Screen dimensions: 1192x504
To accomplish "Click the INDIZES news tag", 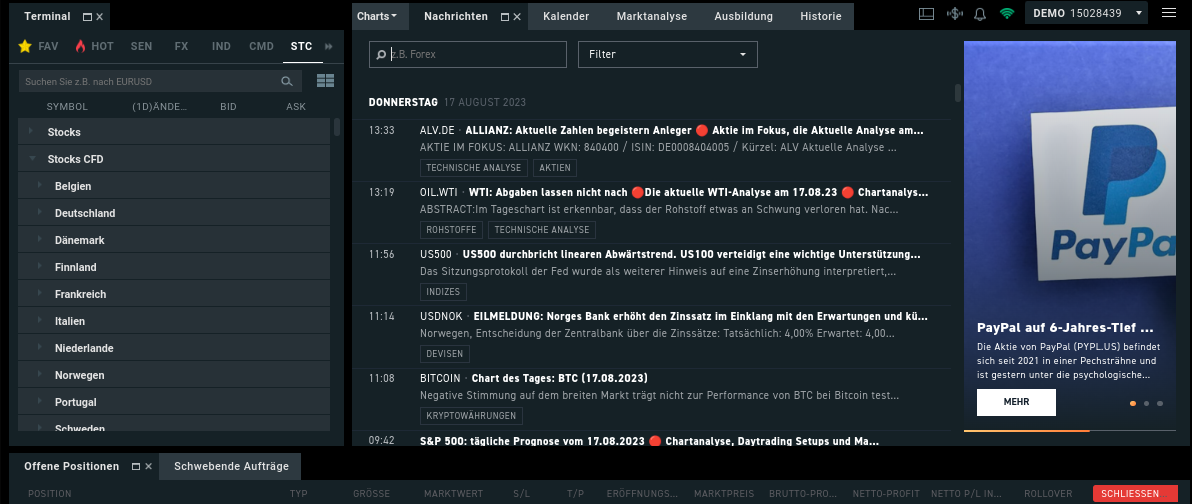I will (x=444, y=292).
